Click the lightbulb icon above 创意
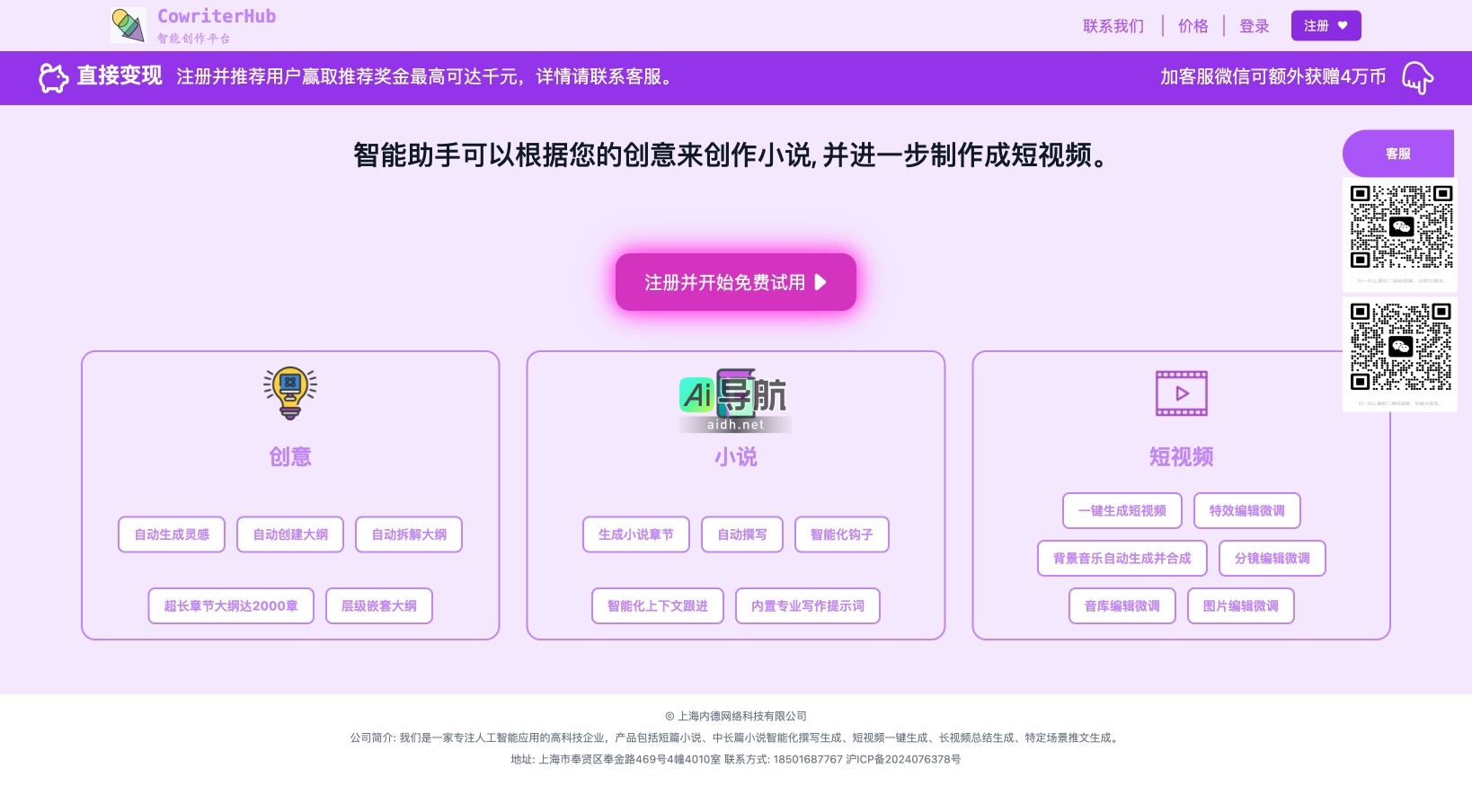Image resolution: width=1472 pixels, height=812 pixels. point(289,393)
